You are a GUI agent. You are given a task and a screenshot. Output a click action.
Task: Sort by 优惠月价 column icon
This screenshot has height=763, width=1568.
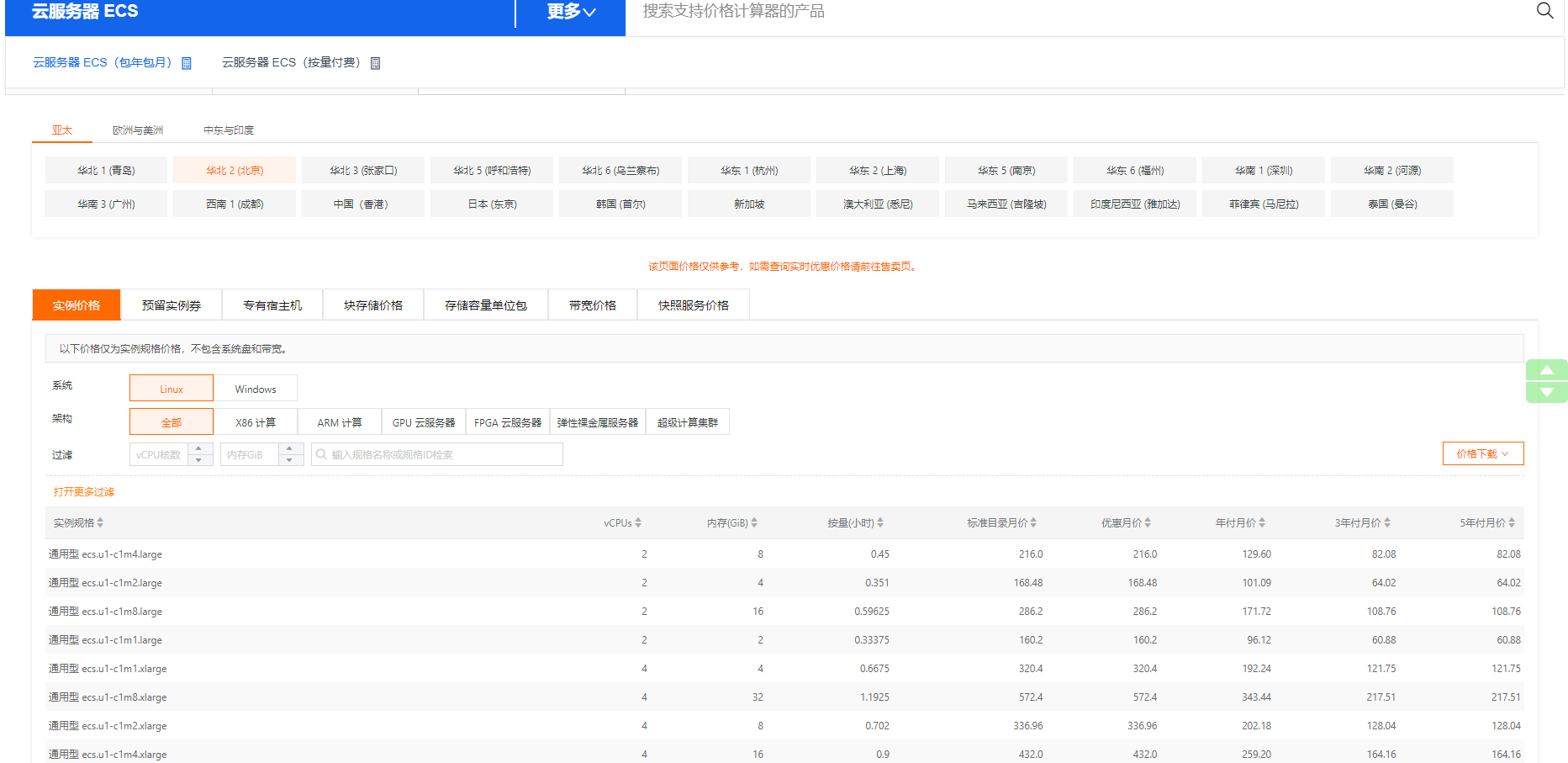(x=1148, y=522)
